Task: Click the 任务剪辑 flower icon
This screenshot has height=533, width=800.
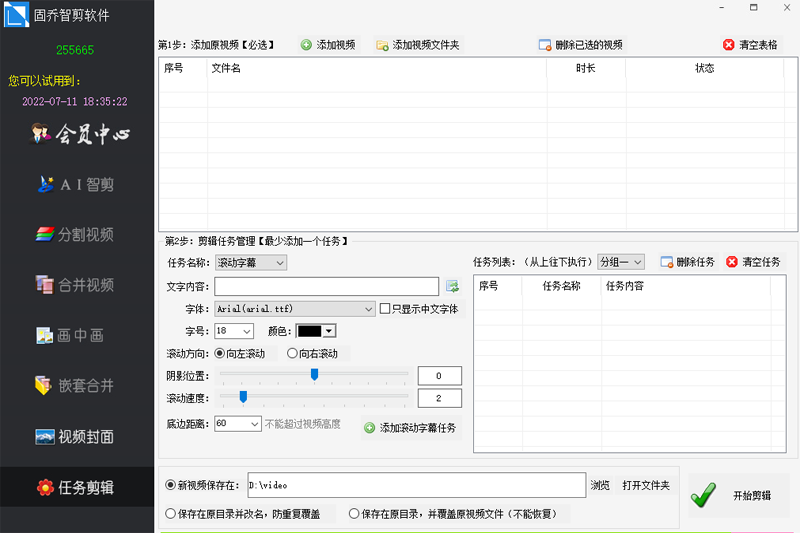Action: pyautogui.click(x=45, y=488)
